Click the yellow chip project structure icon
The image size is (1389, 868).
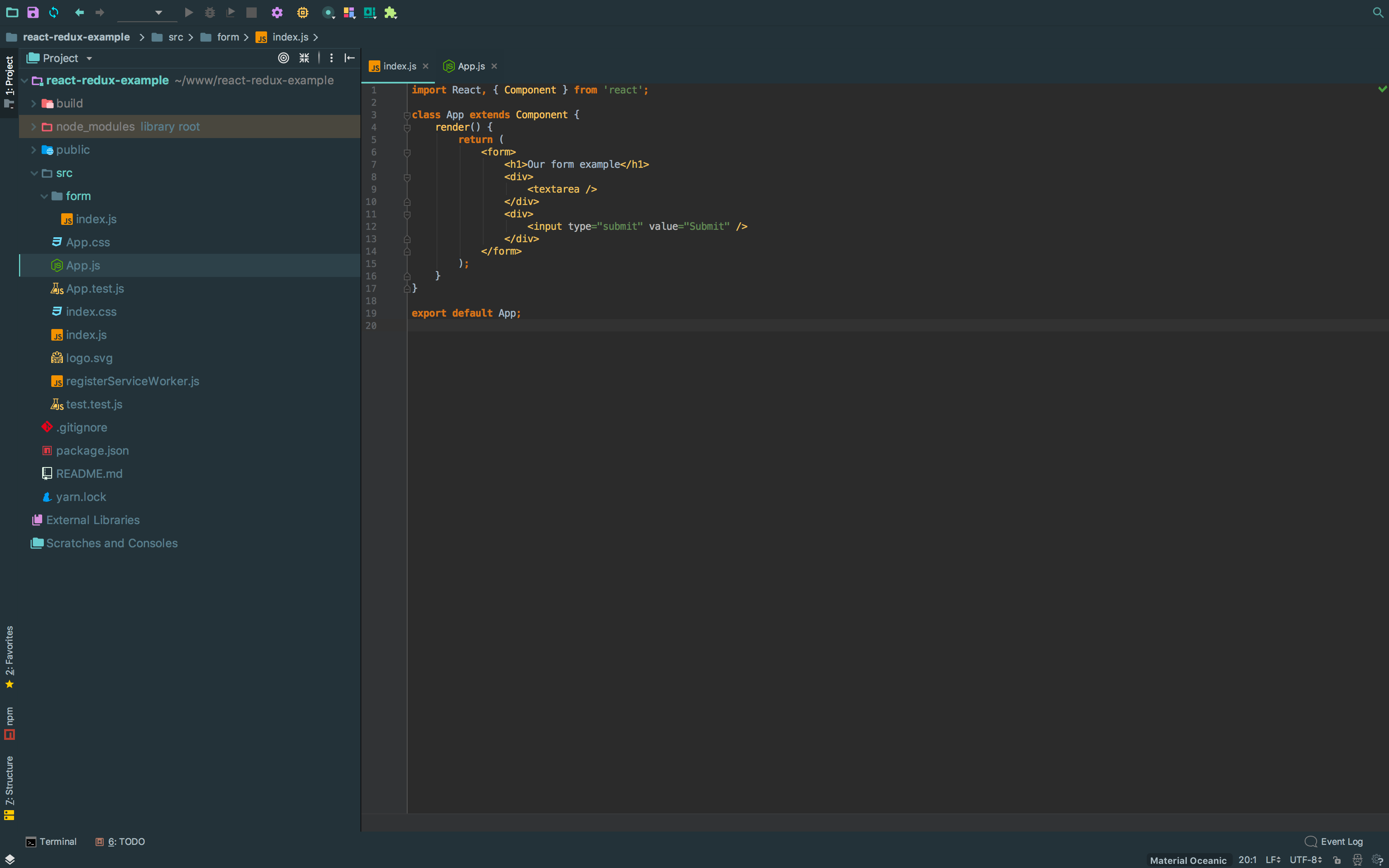click(x=303, y=12)
